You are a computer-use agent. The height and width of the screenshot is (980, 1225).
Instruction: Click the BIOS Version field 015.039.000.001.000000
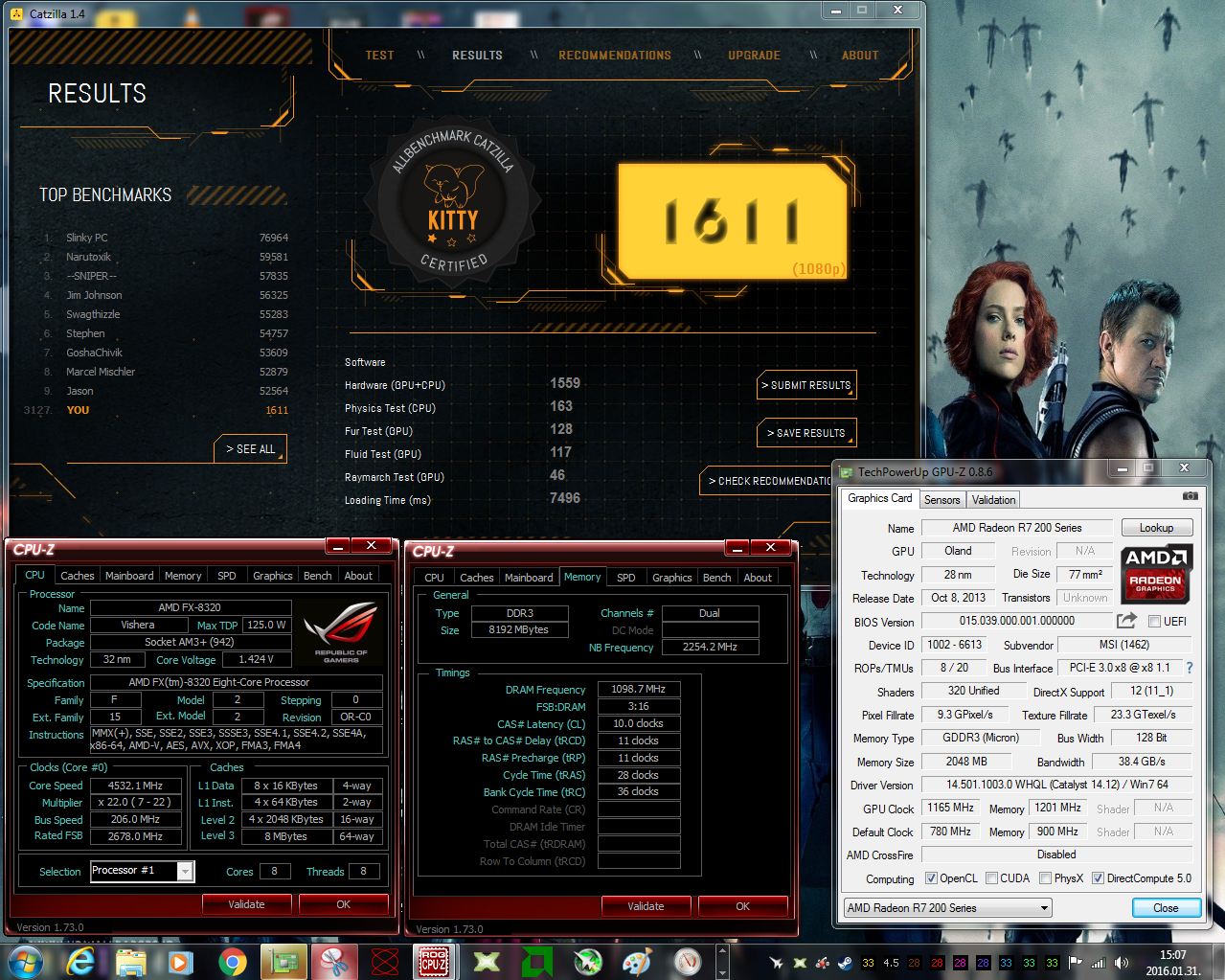pyautogui.click(x=1016, y=621)
